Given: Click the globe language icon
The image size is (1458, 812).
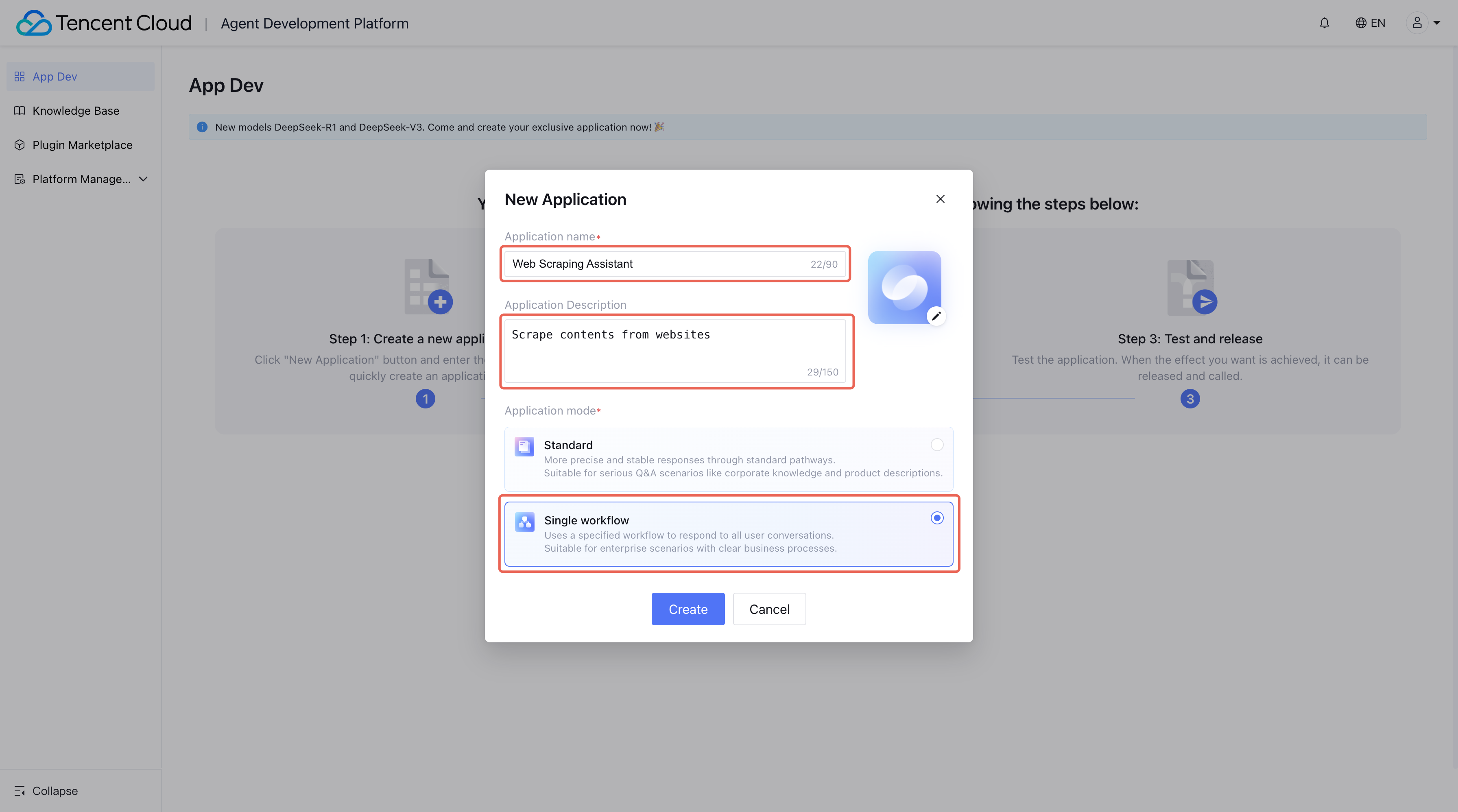Looking at the screenshot, I should click(1361, 23).
